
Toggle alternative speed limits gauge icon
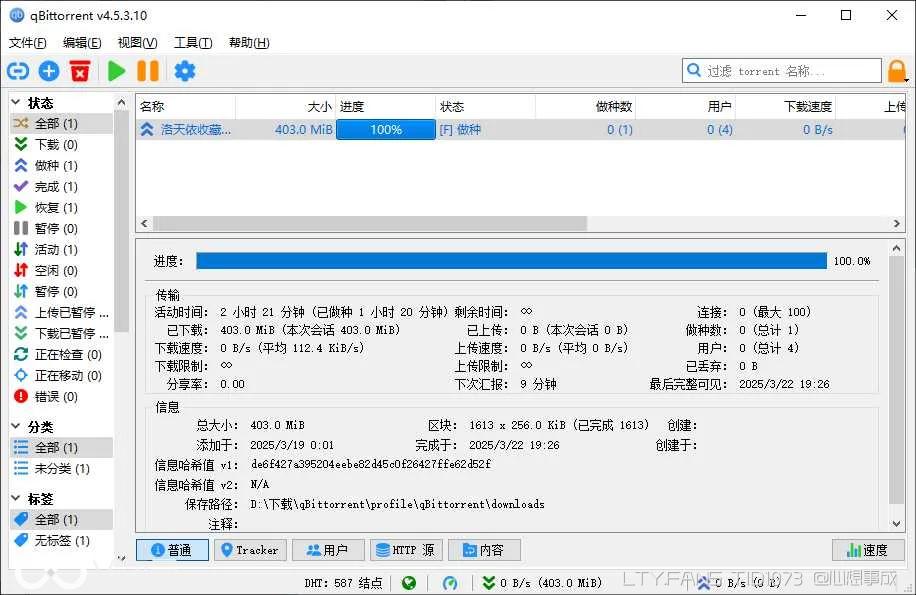click(x=450, y=583)
